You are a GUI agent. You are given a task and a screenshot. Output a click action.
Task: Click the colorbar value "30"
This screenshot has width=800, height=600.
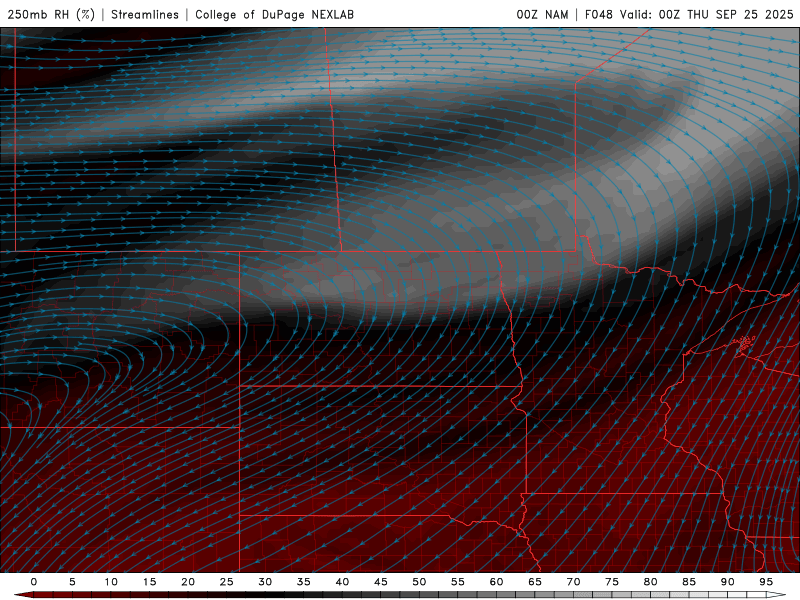(x=265, y=582)
